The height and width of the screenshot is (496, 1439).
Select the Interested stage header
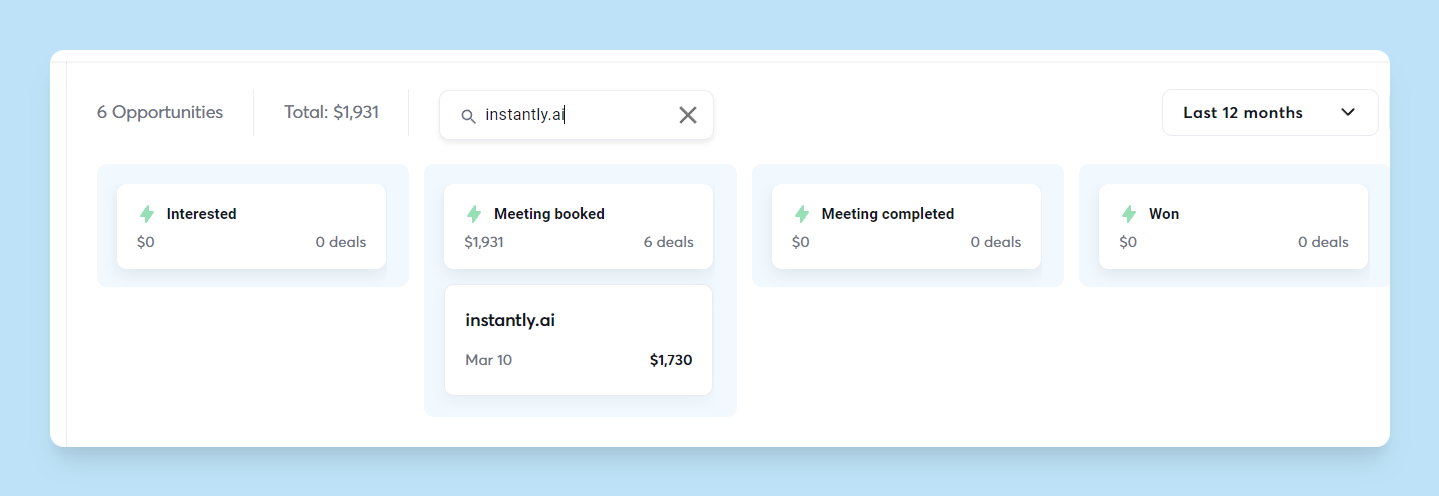point(251,226)
